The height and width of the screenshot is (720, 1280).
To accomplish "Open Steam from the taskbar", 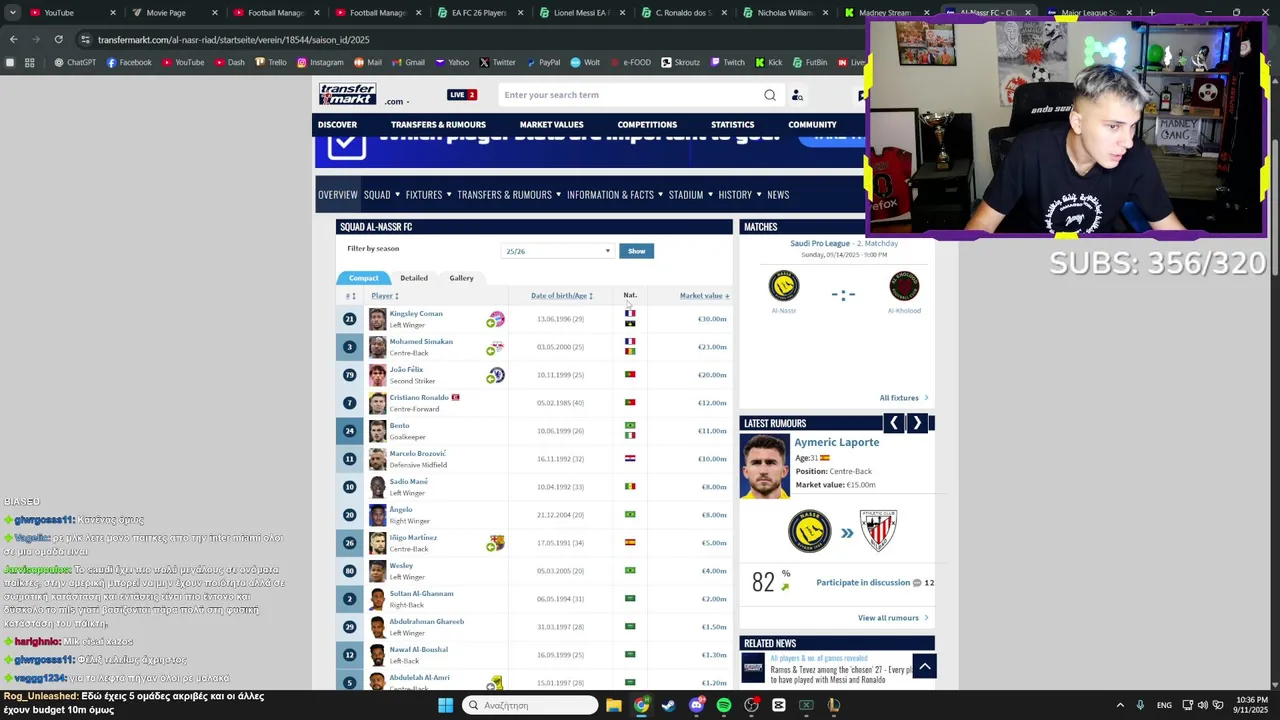I will (668, 705).
